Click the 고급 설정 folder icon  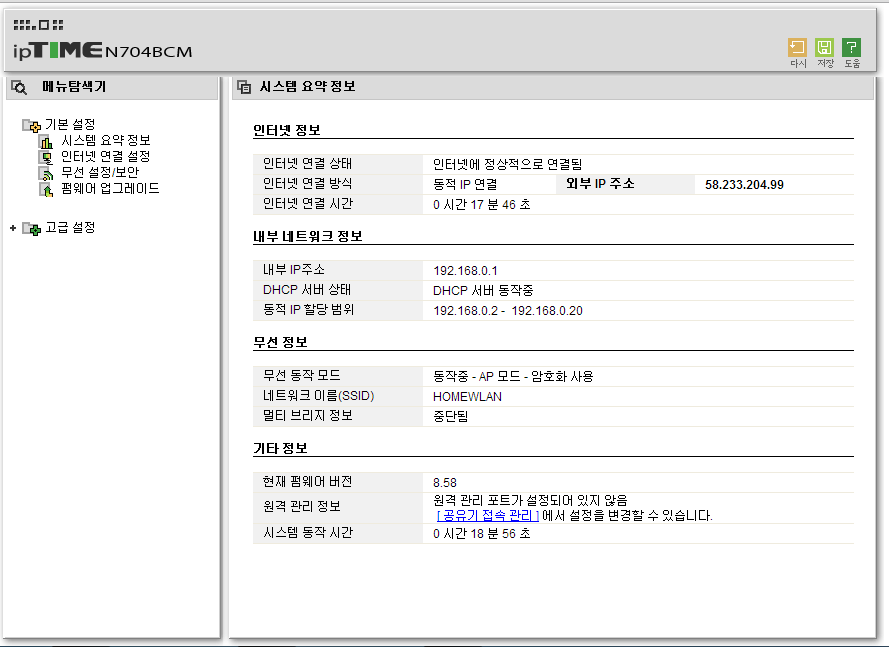click(31, 228)
